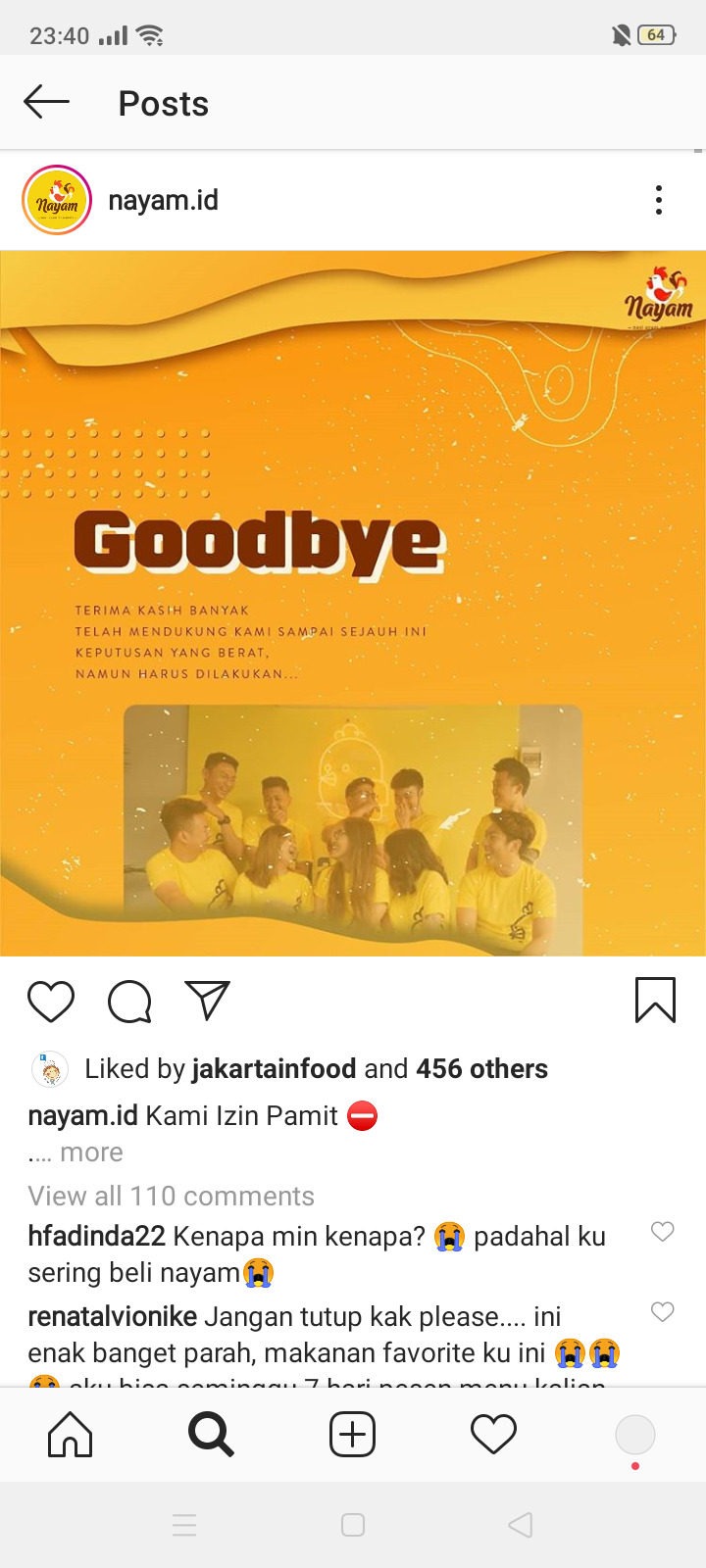Open the nayam.id username in the post header
Viewport: 706px width, 1568px height.
[163, 200]
